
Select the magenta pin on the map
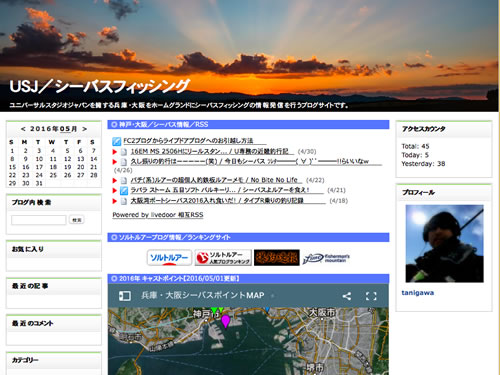[226, 321]
